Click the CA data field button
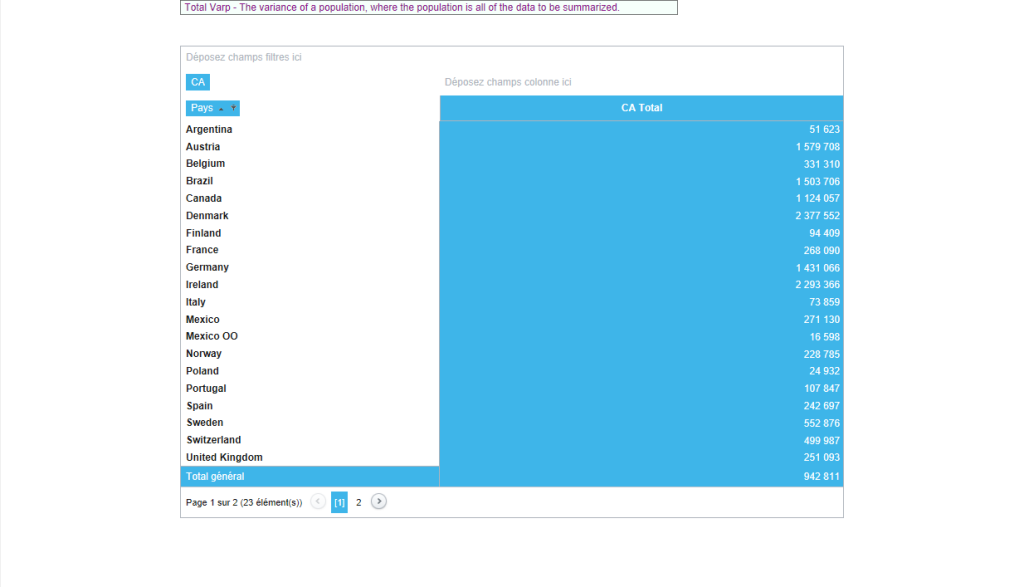 pyautogui.click(x=198, y=82)
